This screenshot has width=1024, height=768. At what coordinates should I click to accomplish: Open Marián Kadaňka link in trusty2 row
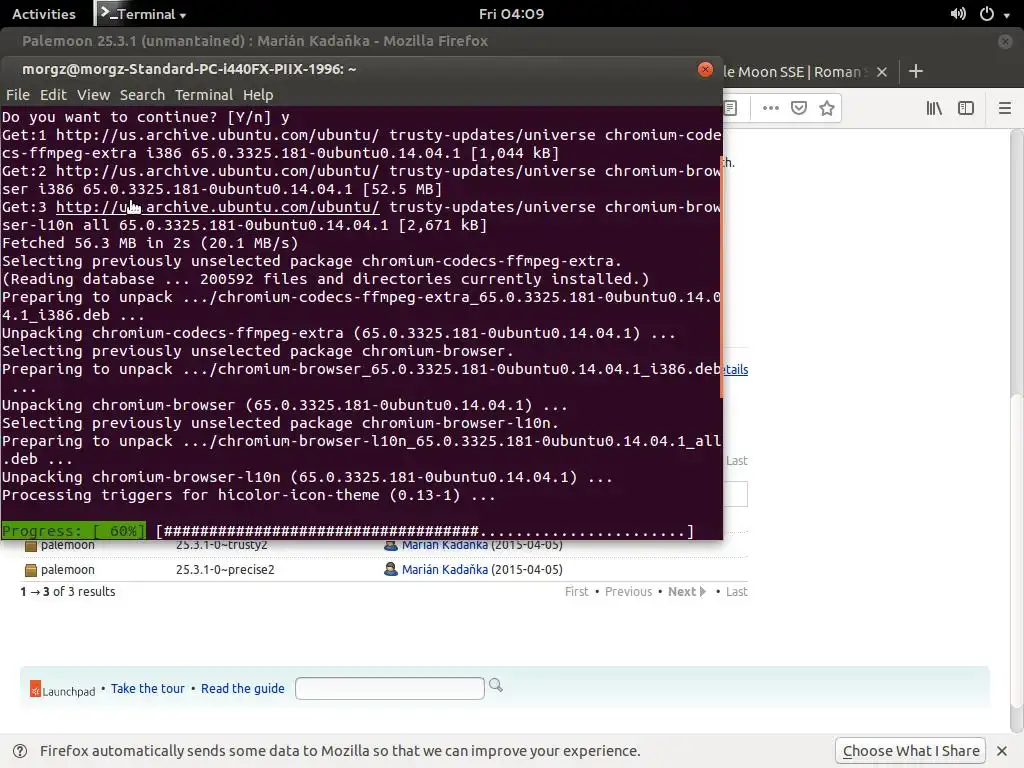coord(445,545)
